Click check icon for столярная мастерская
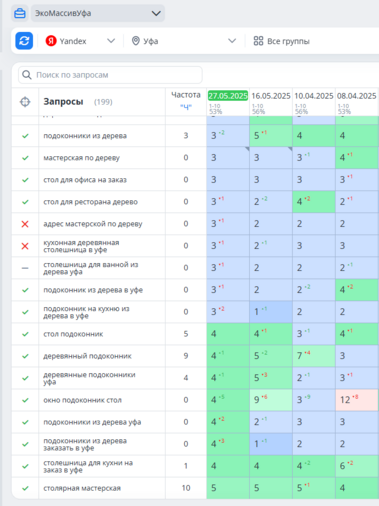 point(25,488)
